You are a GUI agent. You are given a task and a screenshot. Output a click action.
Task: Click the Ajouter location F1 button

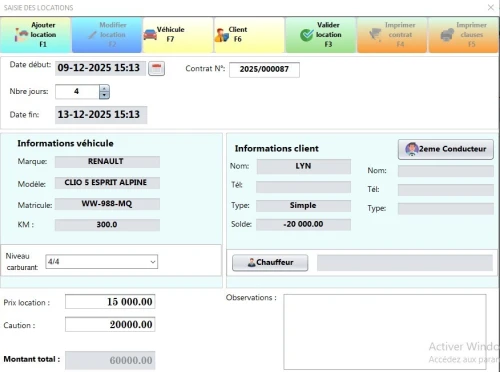pyautogui.click(x=36, y=35)
